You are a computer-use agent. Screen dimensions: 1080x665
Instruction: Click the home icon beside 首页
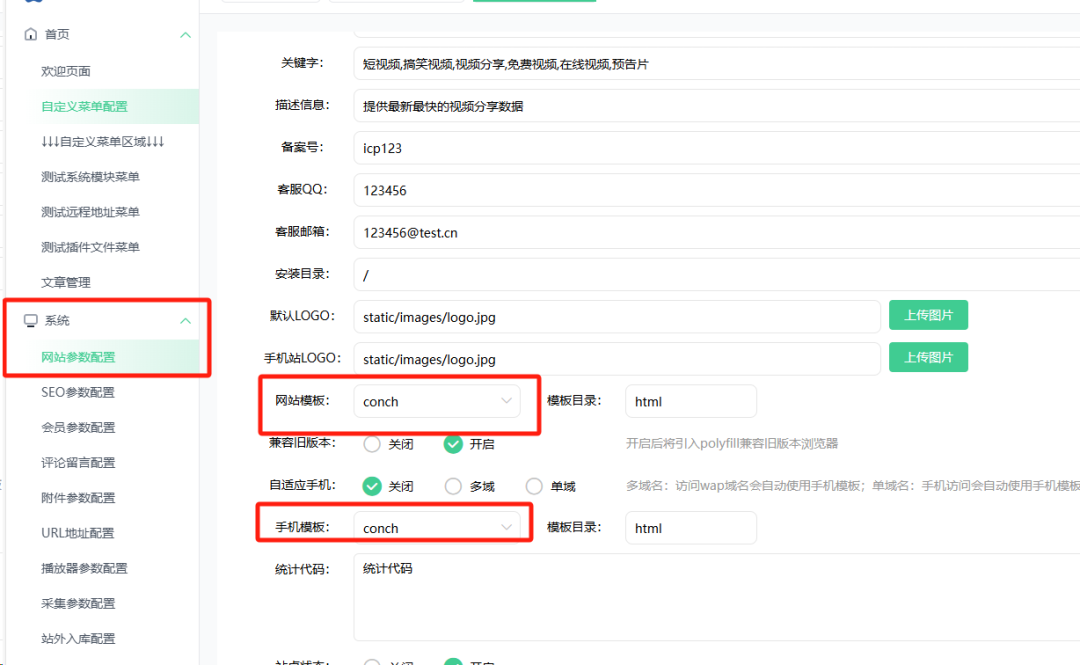click(30, 34)
